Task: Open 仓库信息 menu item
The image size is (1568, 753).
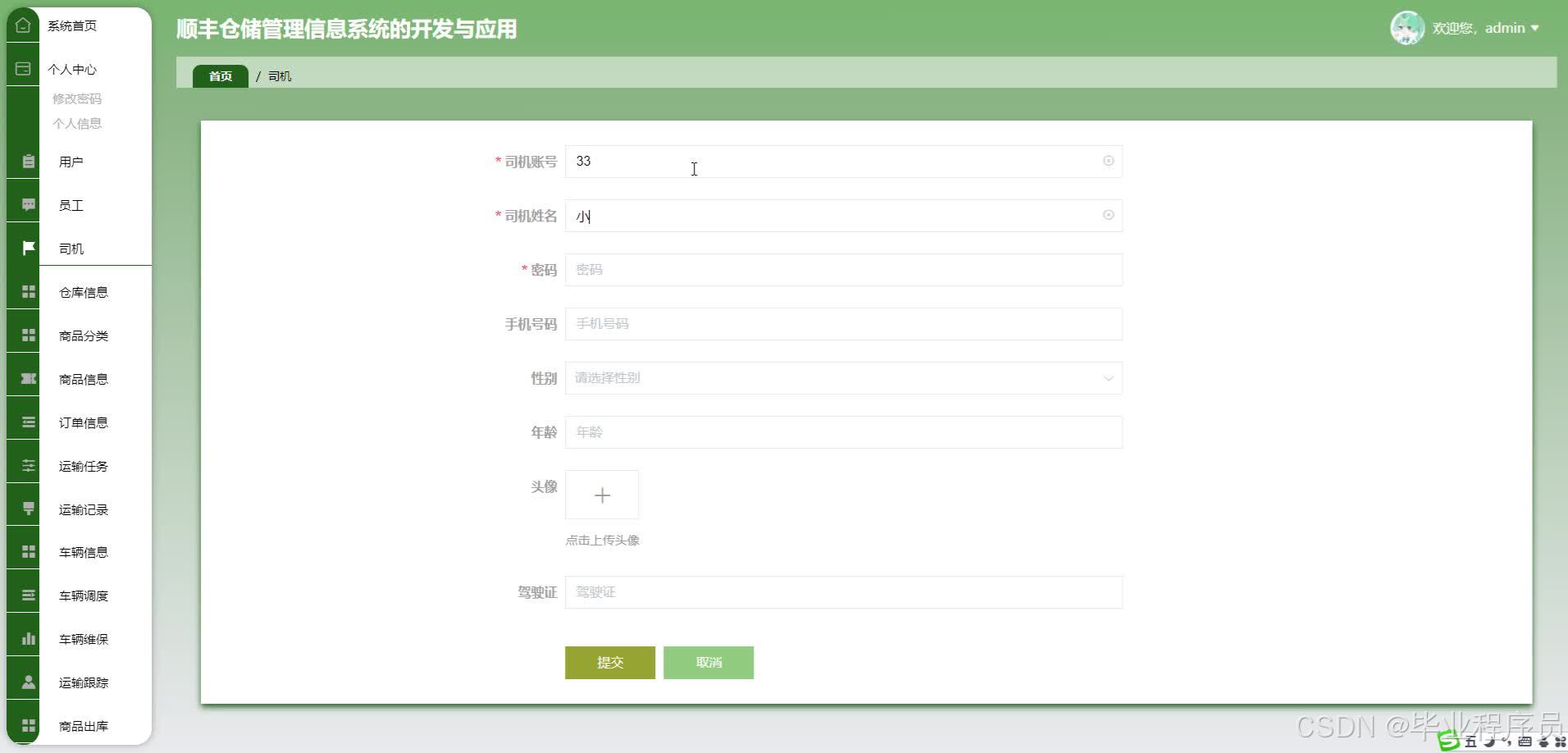Action: click(84, 292)
